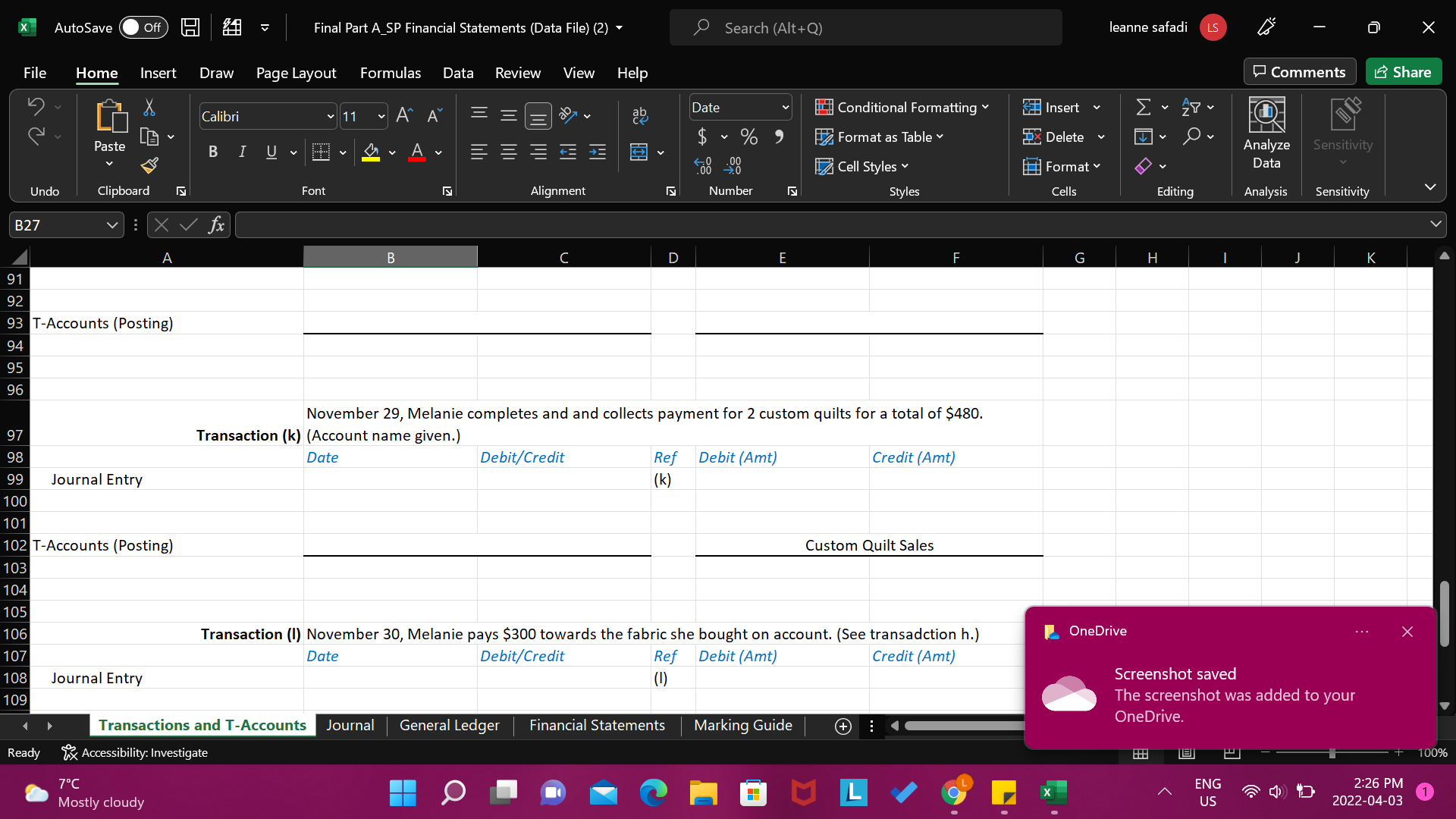Open the Font Size dropdown
1456x819 pixels.
click(x=381, y=115)
